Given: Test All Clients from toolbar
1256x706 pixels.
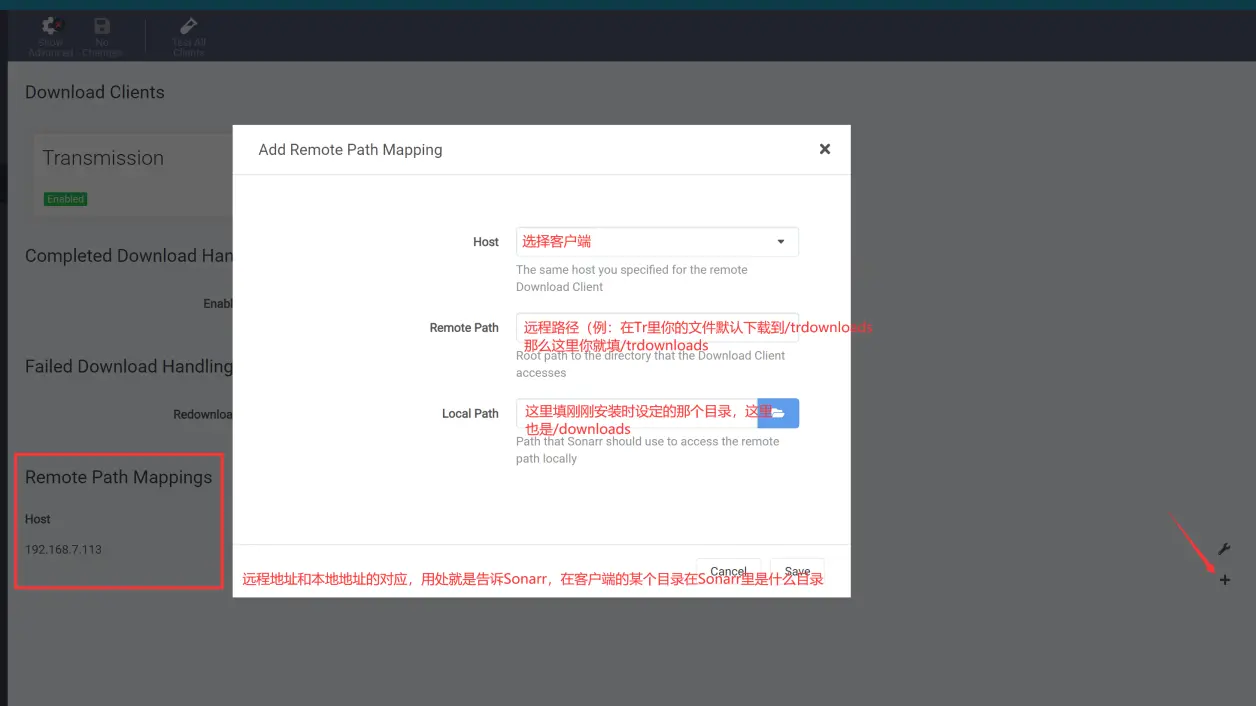Looking at the screenshot, I should pyautogui.click(x=189, y=36).
